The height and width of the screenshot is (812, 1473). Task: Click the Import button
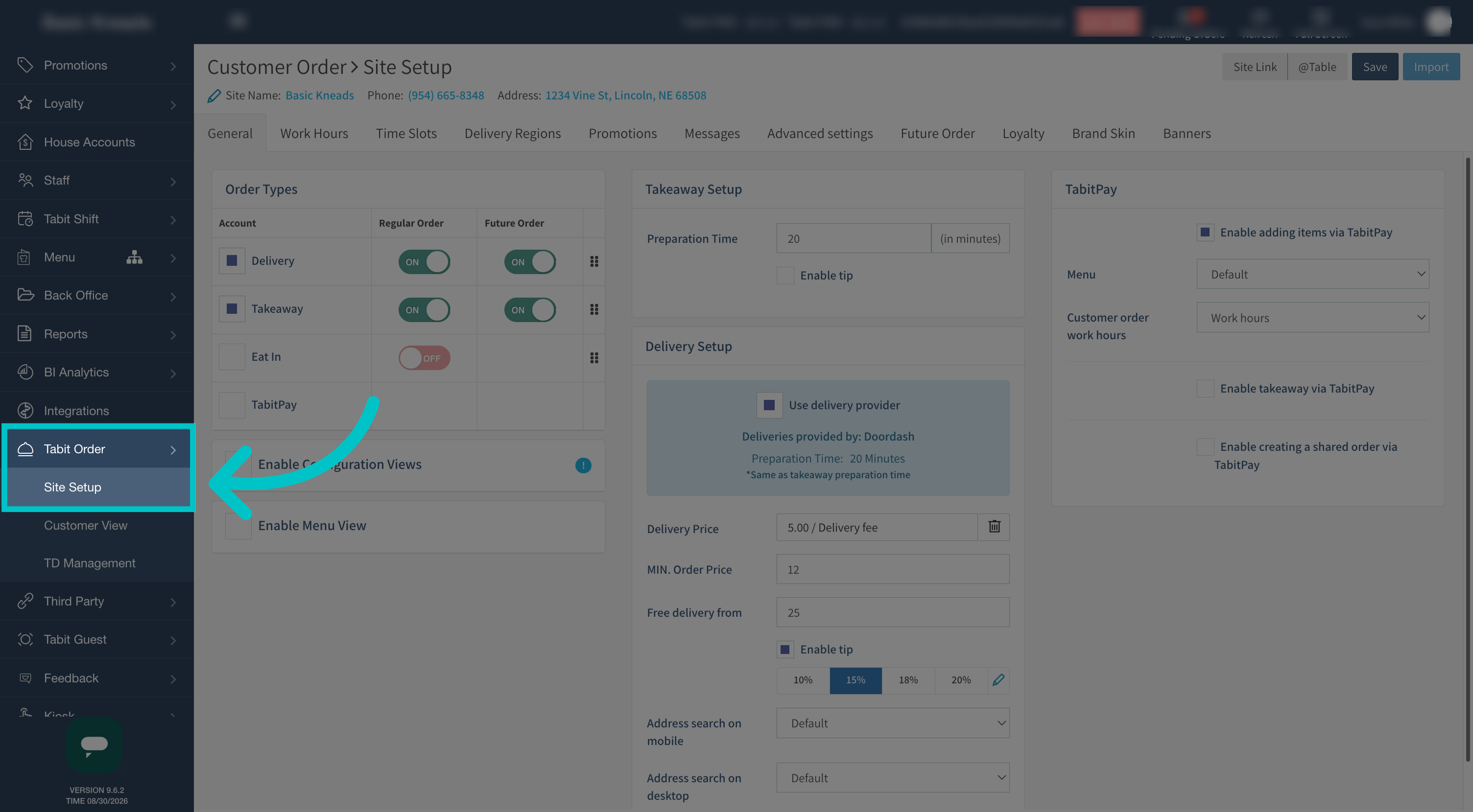click(x=1431, y=67)
